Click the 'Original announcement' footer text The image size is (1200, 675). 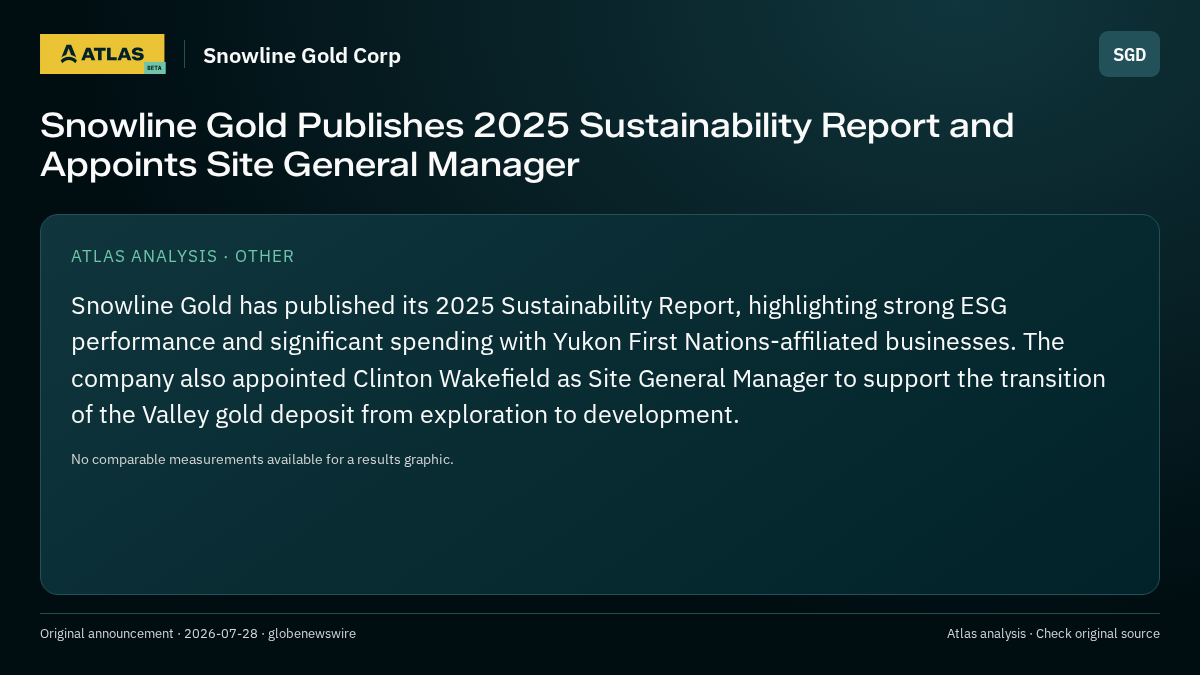[x=198, y=633]
